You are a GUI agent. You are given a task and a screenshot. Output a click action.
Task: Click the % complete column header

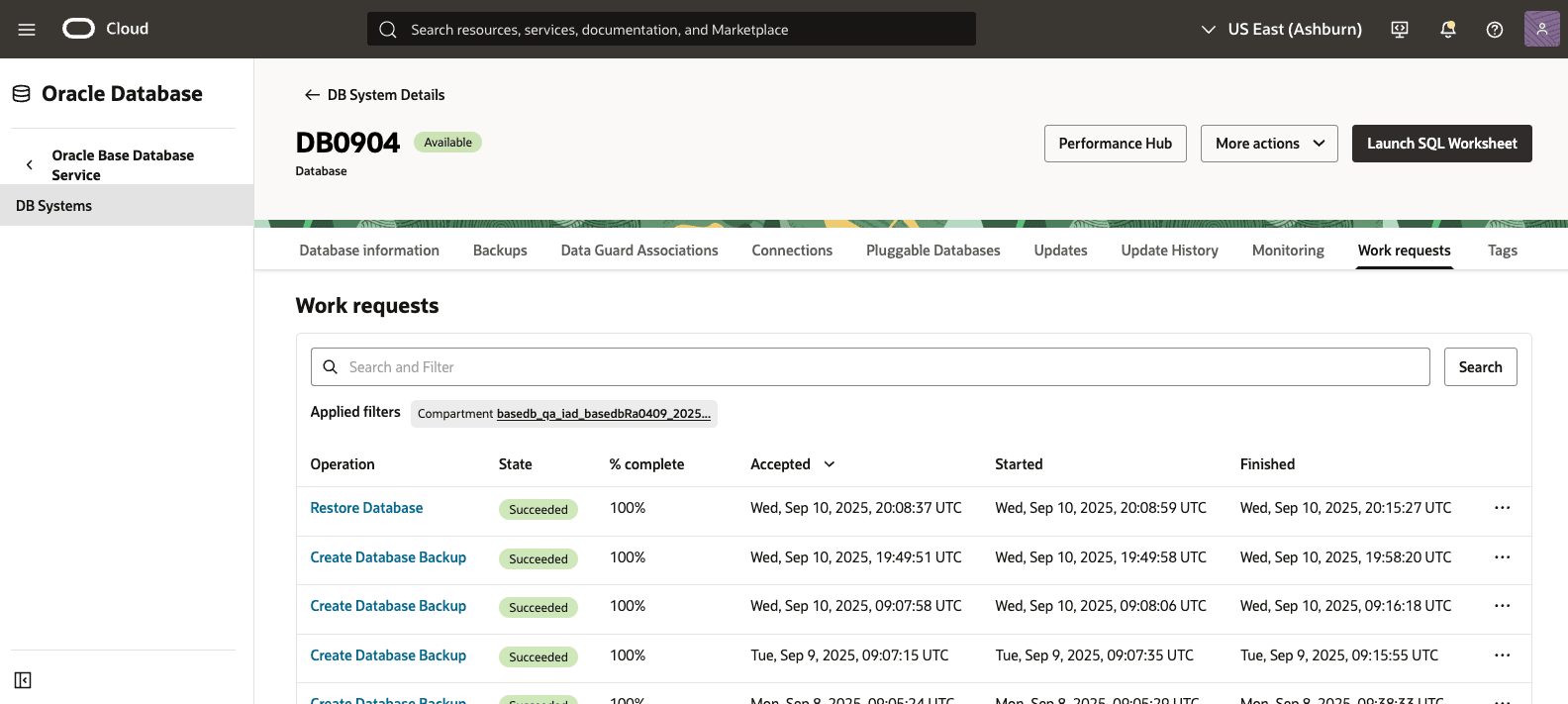(x=646, y=464)
